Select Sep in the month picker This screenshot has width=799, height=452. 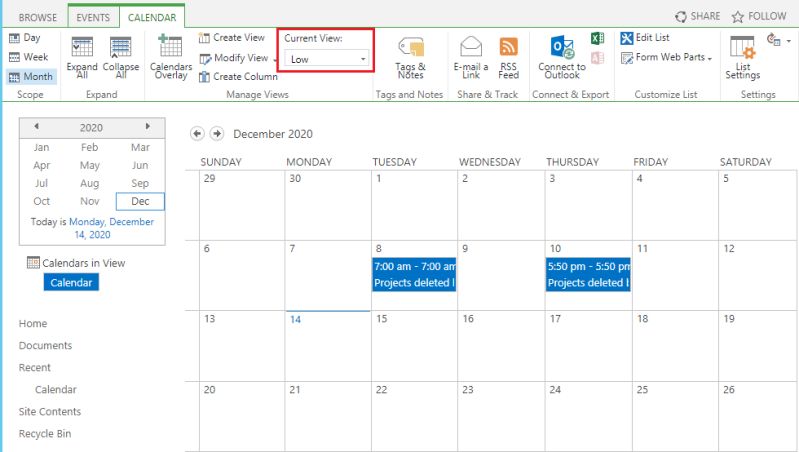pyautogui.click(x=140, y=183)
